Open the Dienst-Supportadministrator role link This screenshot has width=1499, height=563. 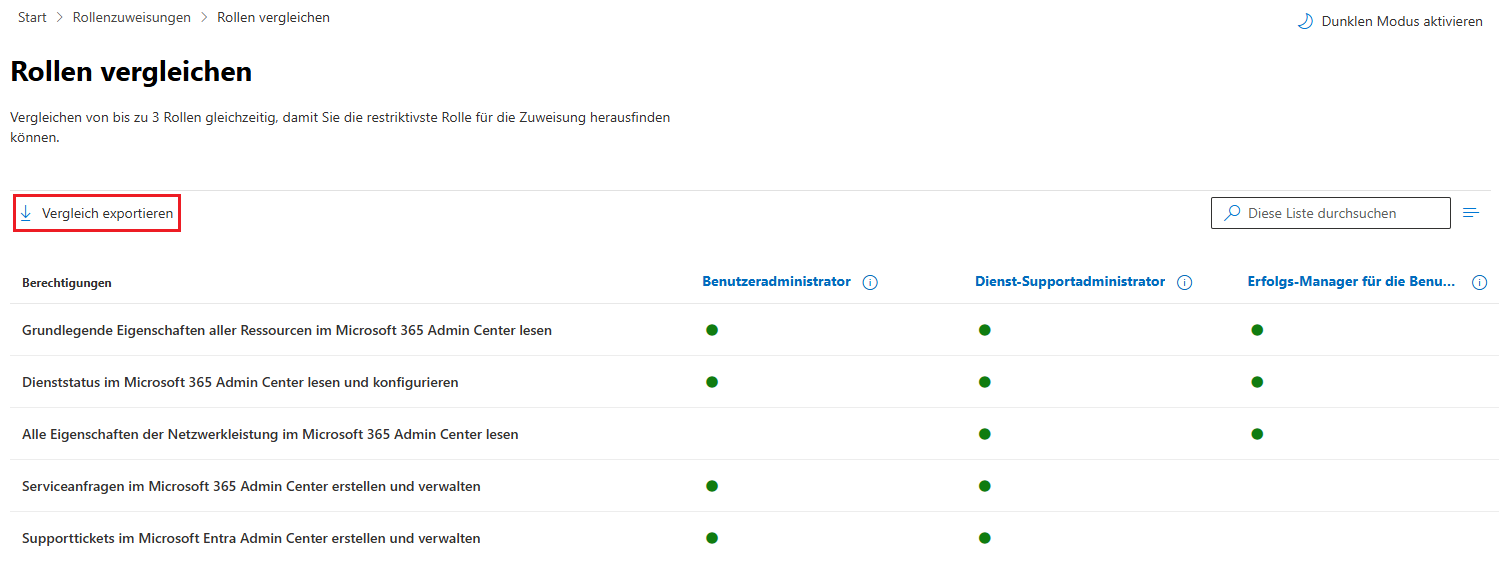pos(1070,282)
